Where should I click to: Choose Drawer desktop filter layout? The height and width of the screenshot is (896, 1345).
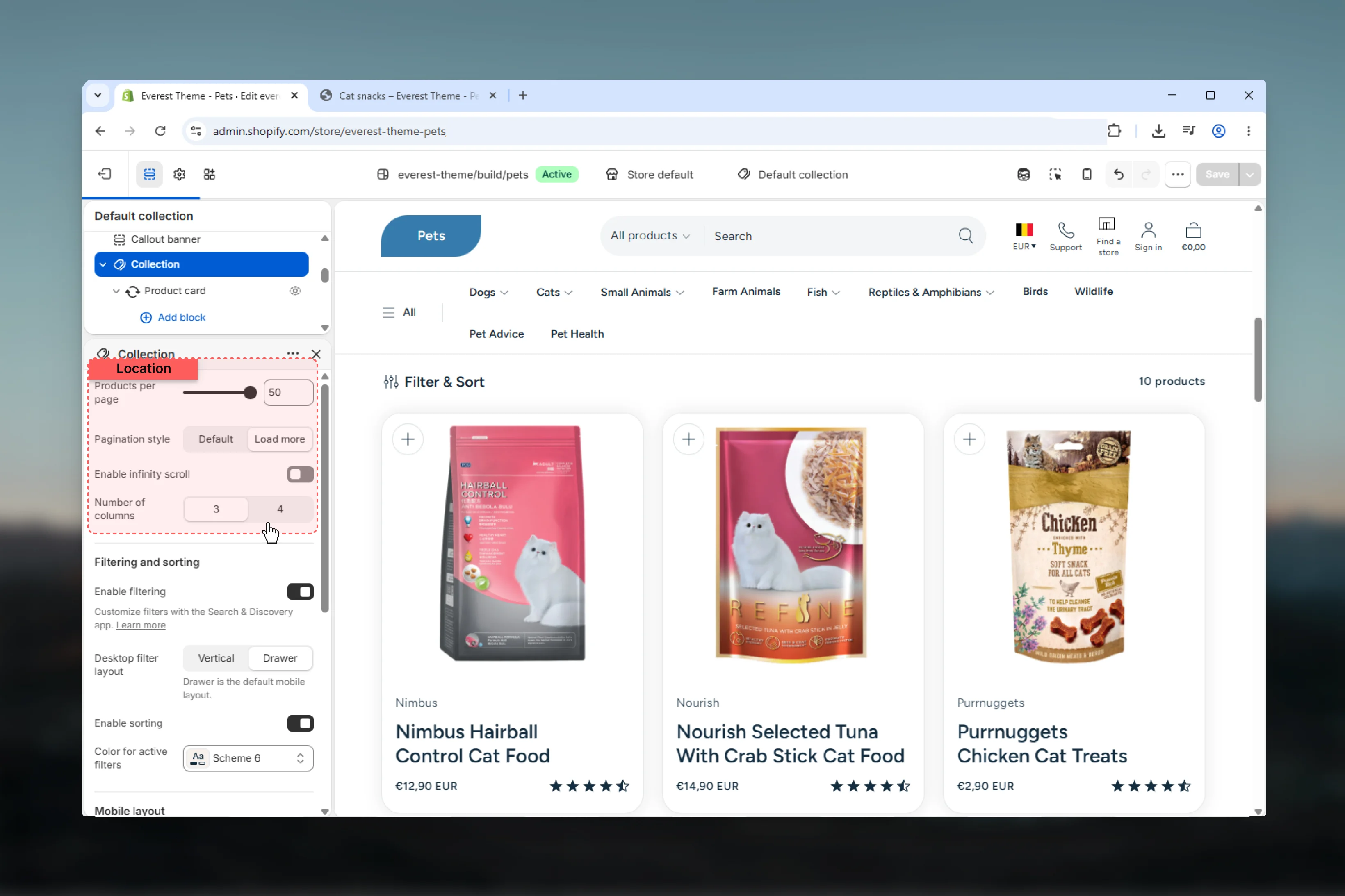280,658
